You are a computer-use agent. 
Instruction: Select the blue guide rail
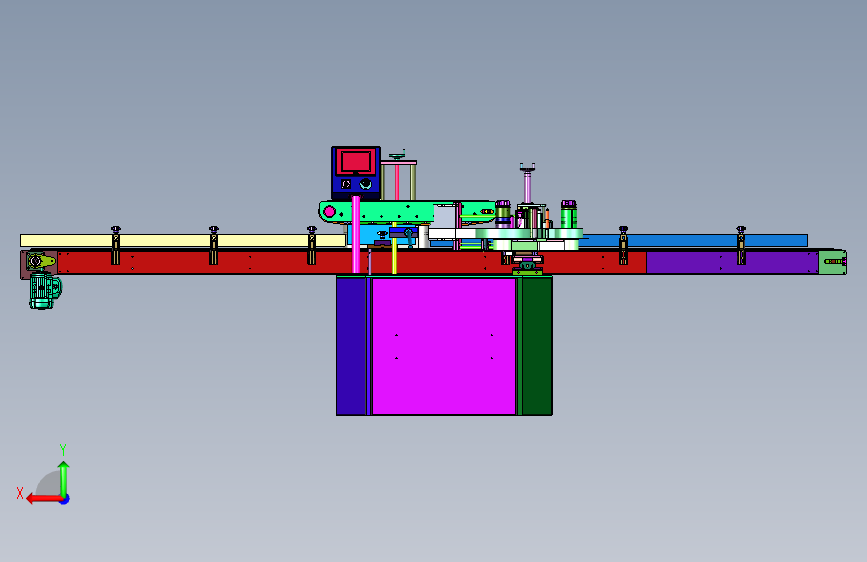[x=691, y=241]
